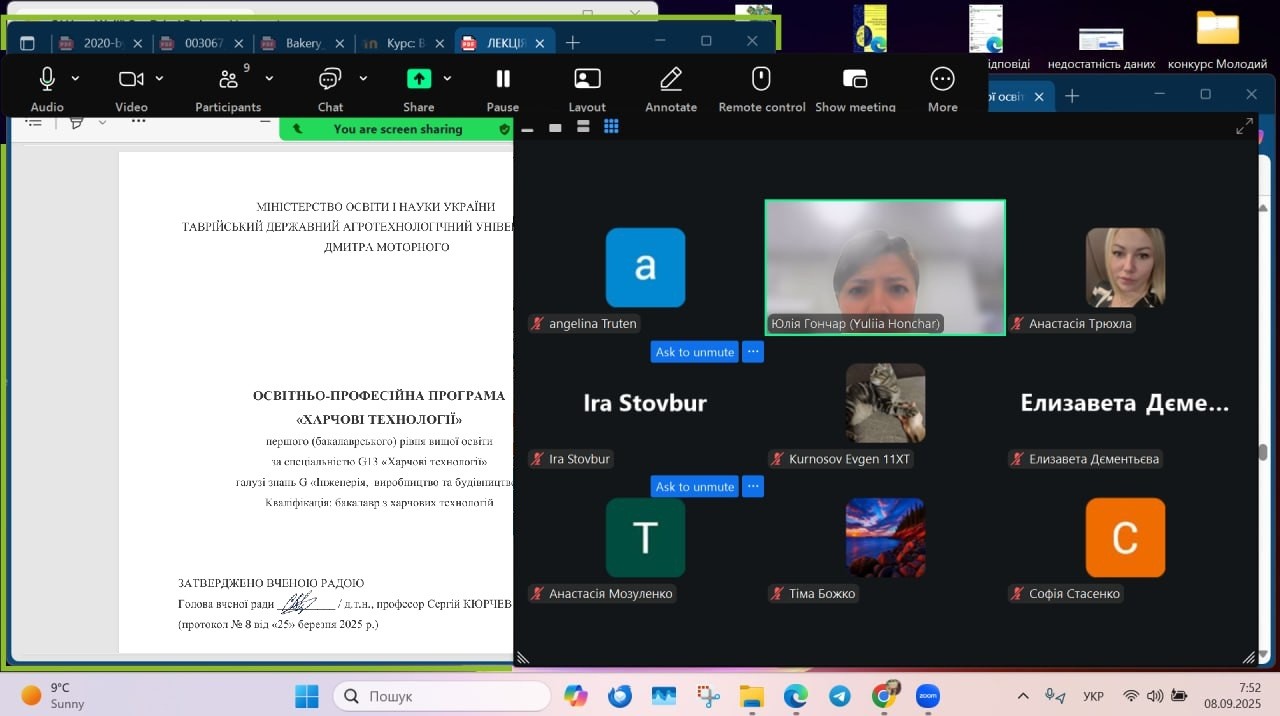Screen dimensions: 1280x716
Task: Click the volume icon in system tray
Action: [1155, 696]
